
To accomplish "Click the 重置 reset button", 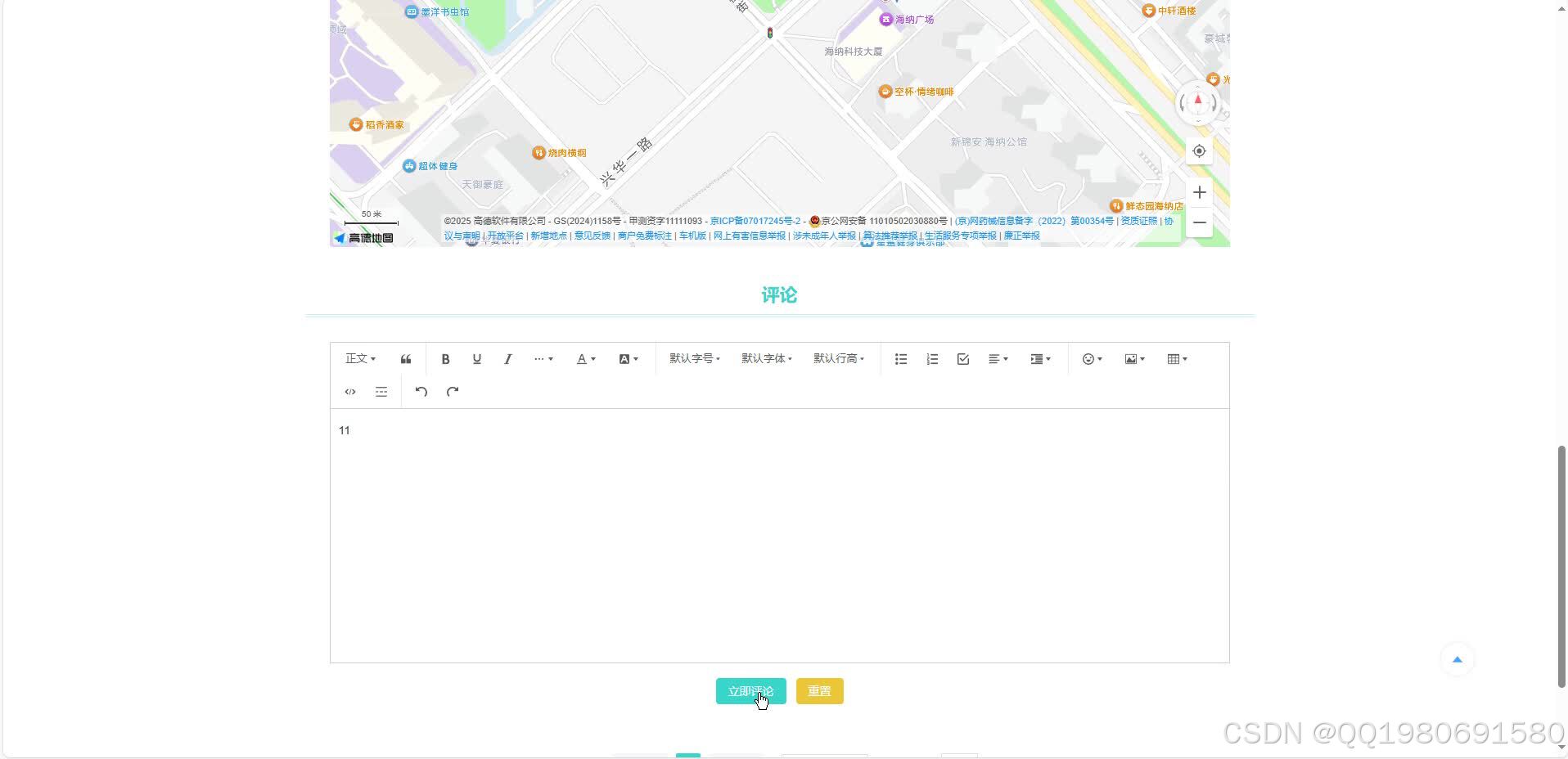I will 818,691.
